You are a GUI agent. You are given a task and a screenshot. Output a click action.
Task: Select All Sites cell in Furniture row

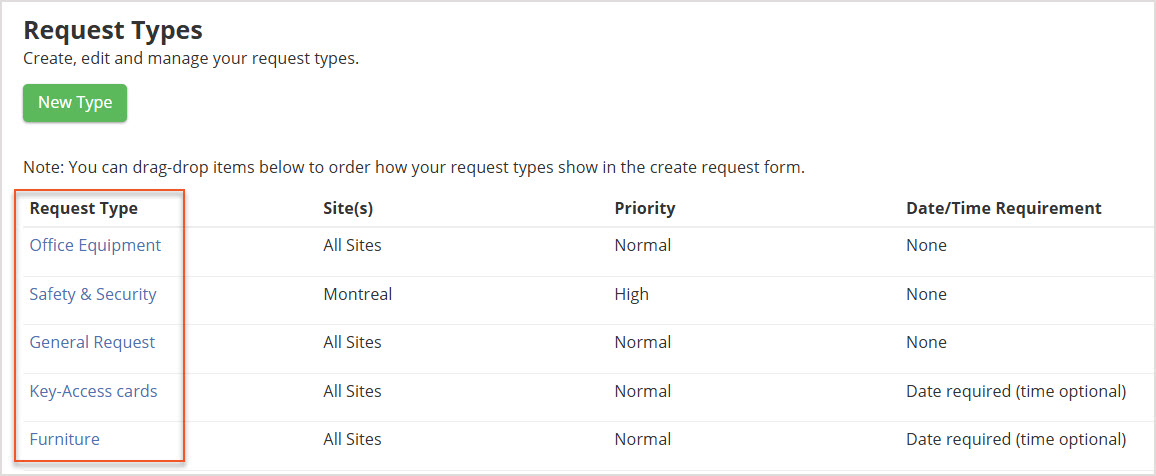[352, 440]
